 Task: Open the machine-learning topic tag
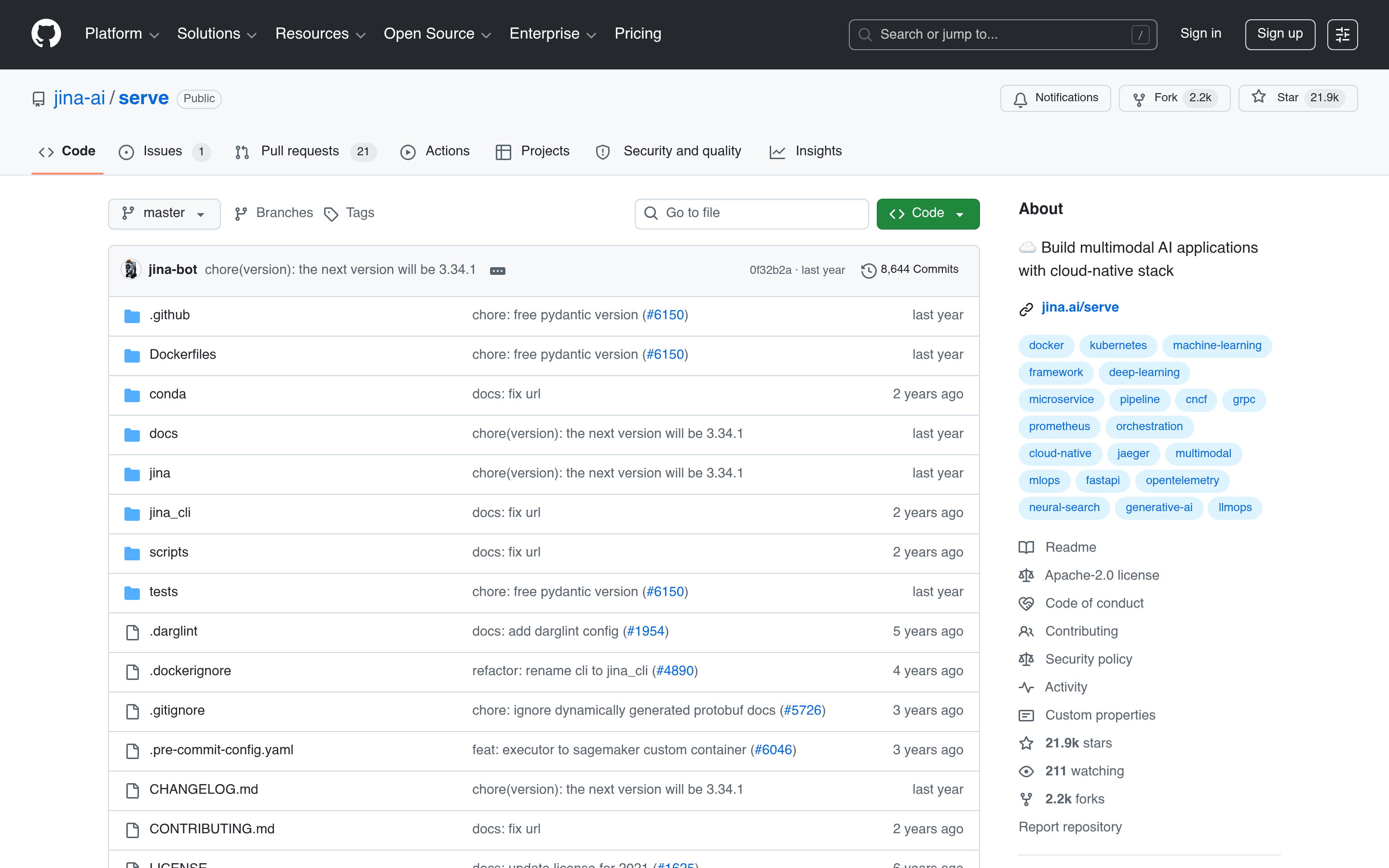(x=1217, y=346)
